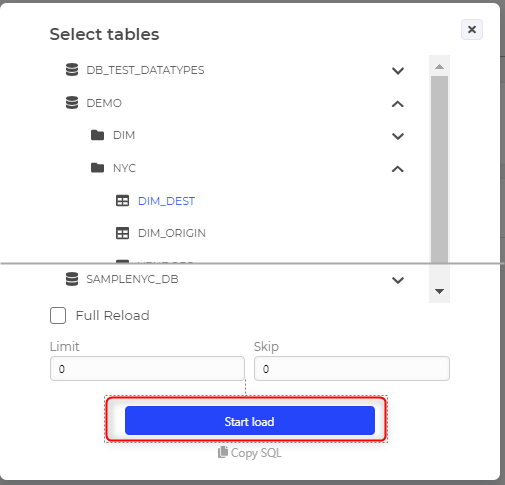Collapse the NYC schema chevron

(398, 169)
